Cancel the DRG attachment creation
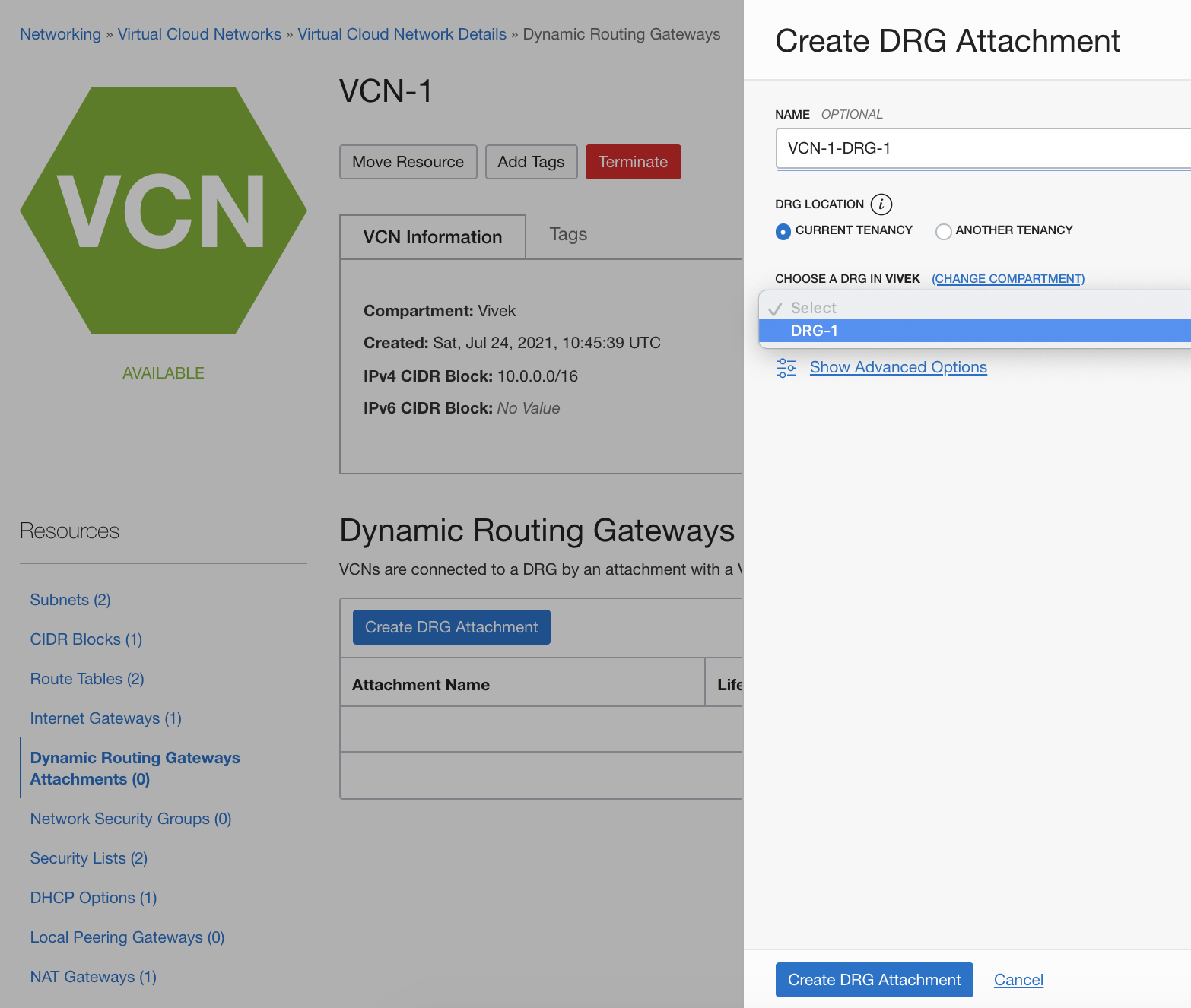The height and width of the screenshot is (1008, 1191). click(1018, 980)
